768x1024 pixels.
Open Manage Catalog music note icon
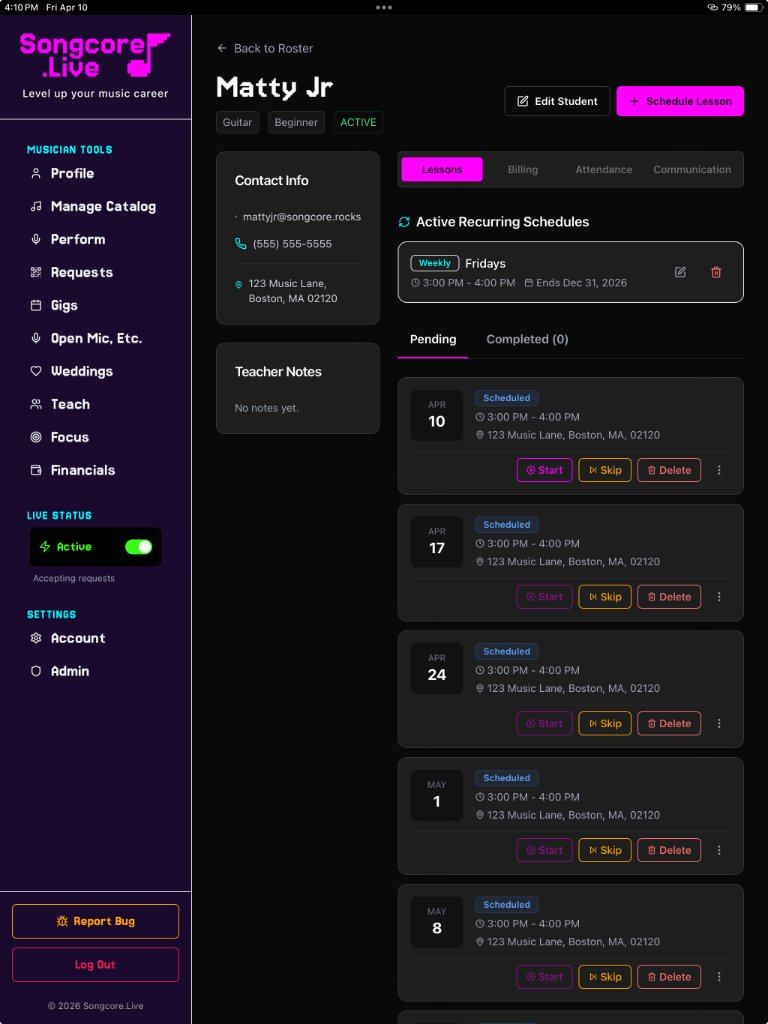tap(36, 206)
